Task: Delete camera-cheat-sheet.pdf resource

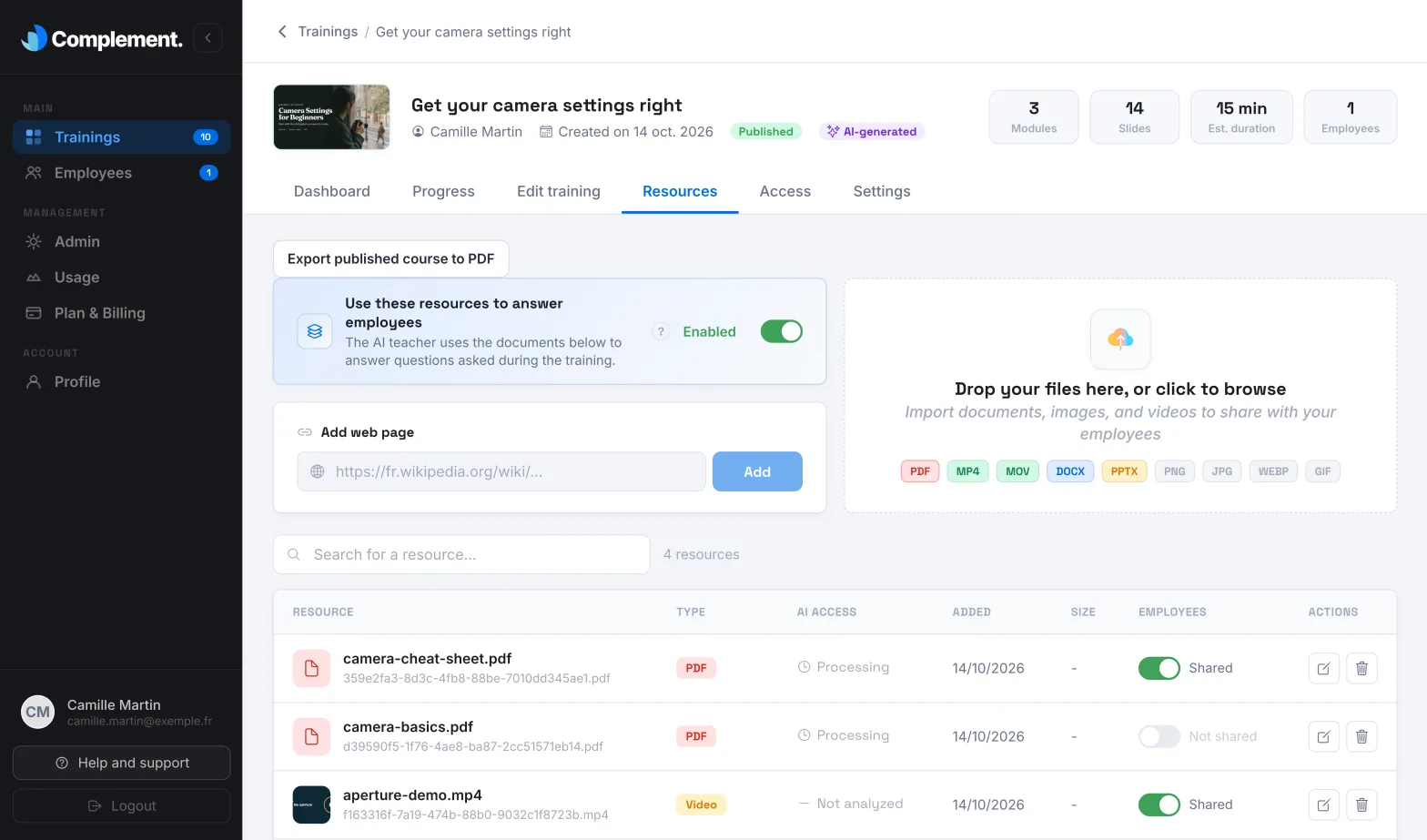Action: click(x=1361, y=668)
